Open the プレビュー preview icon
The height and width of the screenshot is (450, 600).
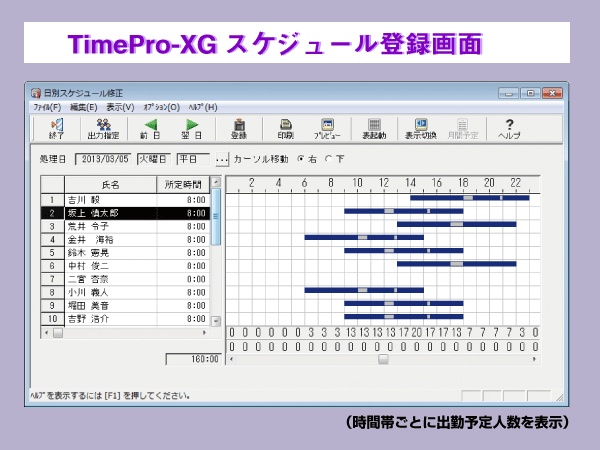[x=328, y=129]
